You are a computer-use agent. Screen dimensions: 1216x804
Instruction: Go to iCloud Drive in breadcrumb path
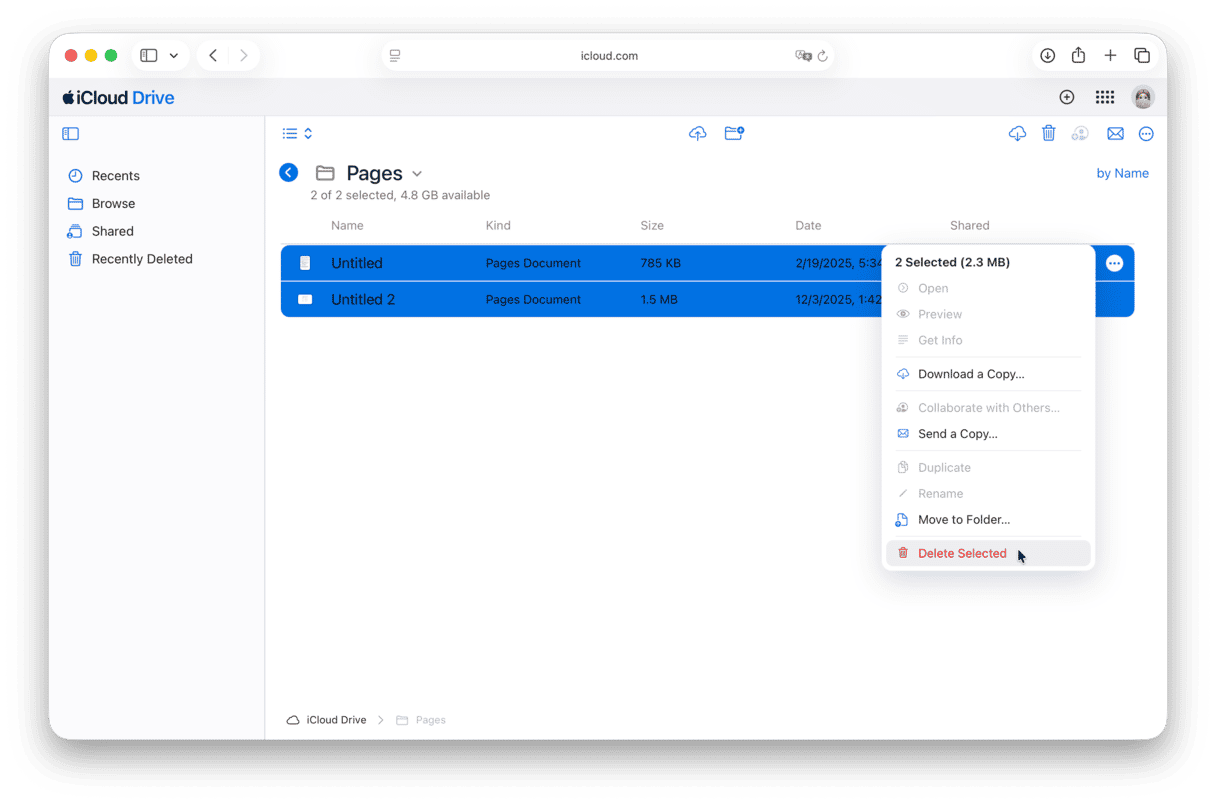335,720
